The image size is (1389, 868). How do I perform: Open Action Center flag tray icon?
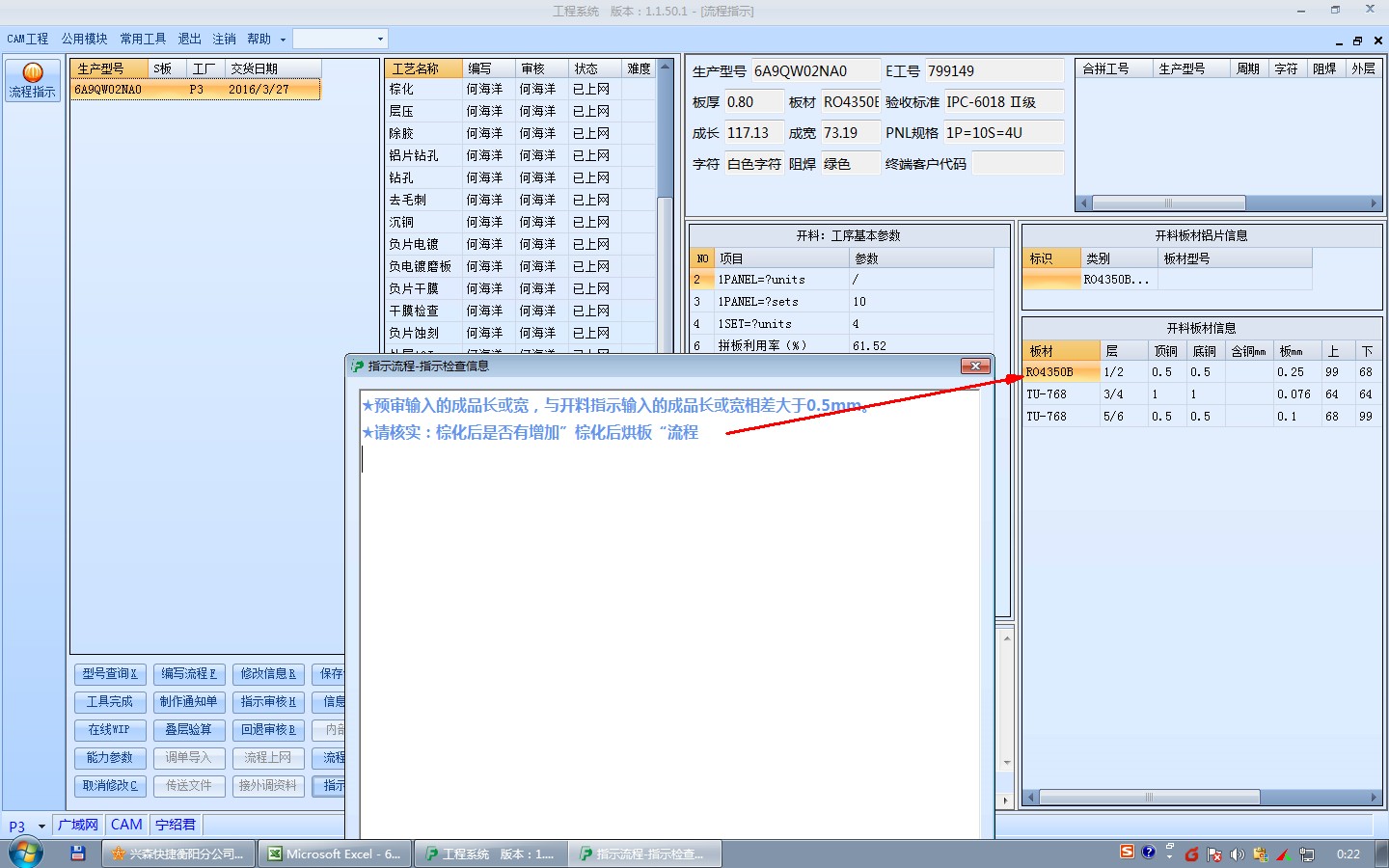1214,854
